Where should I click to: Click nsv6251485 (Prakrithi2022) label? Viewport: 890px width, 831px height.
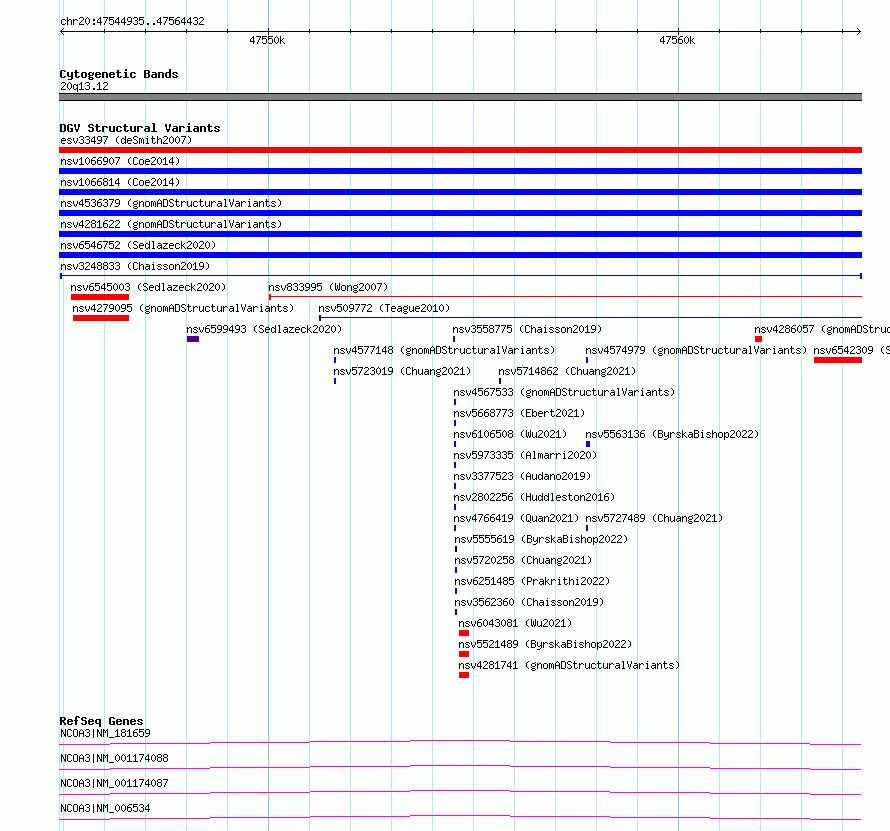point(532,581)
